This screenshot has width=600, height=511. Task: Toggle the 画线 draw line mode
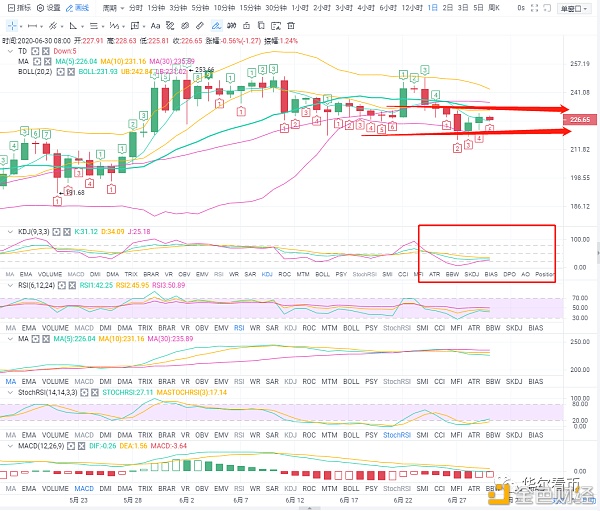pos(77,8)
